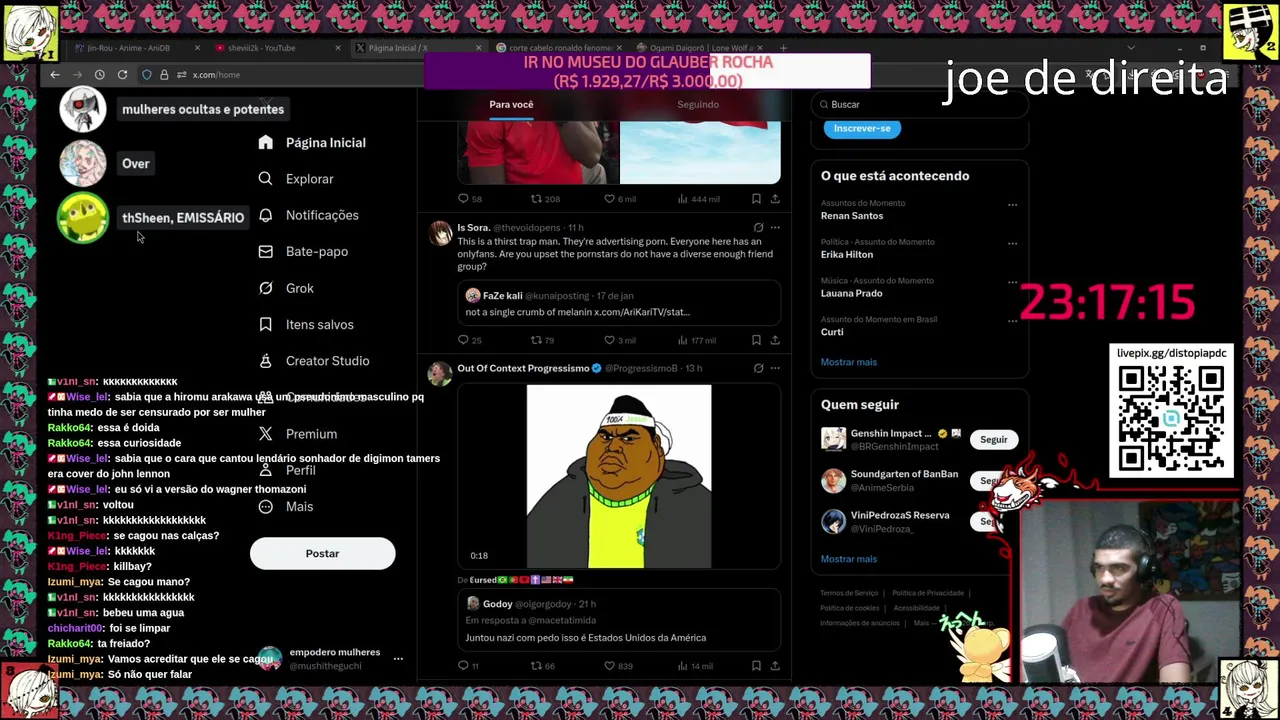This screenshot has width=1280, height=720.
Task: Expand Mais menu in X sidebar
Action: (286, 507)
